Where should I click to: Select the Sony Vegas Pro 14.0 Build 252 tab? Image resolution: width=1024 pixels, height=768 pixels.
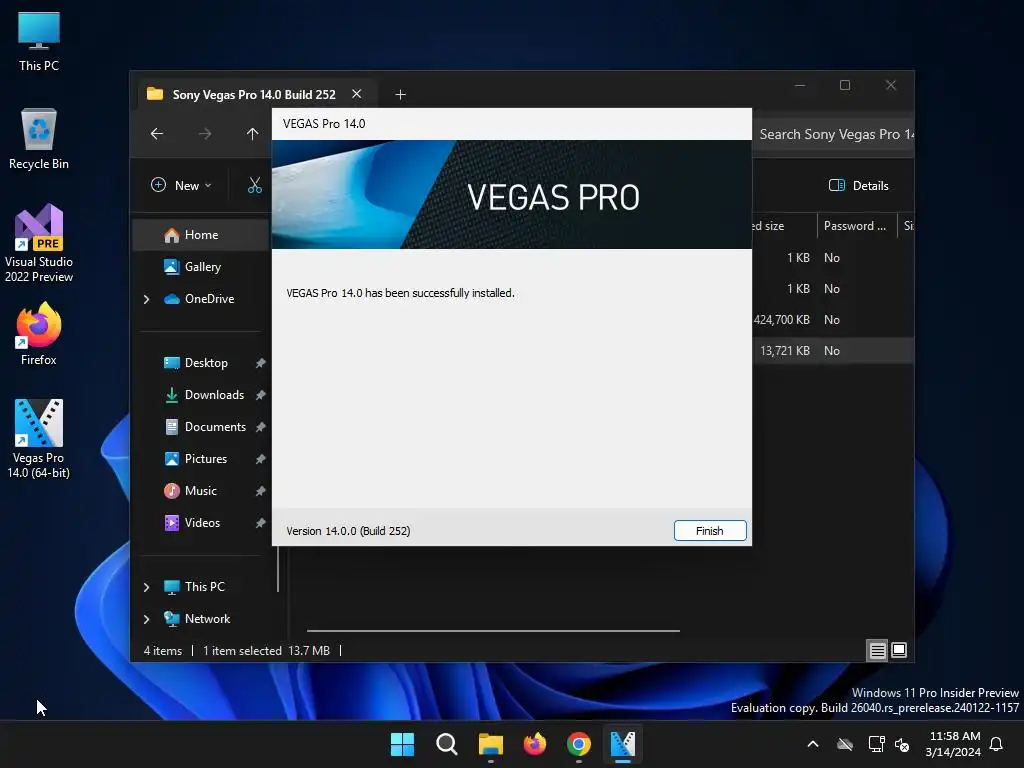click(254, 95)
